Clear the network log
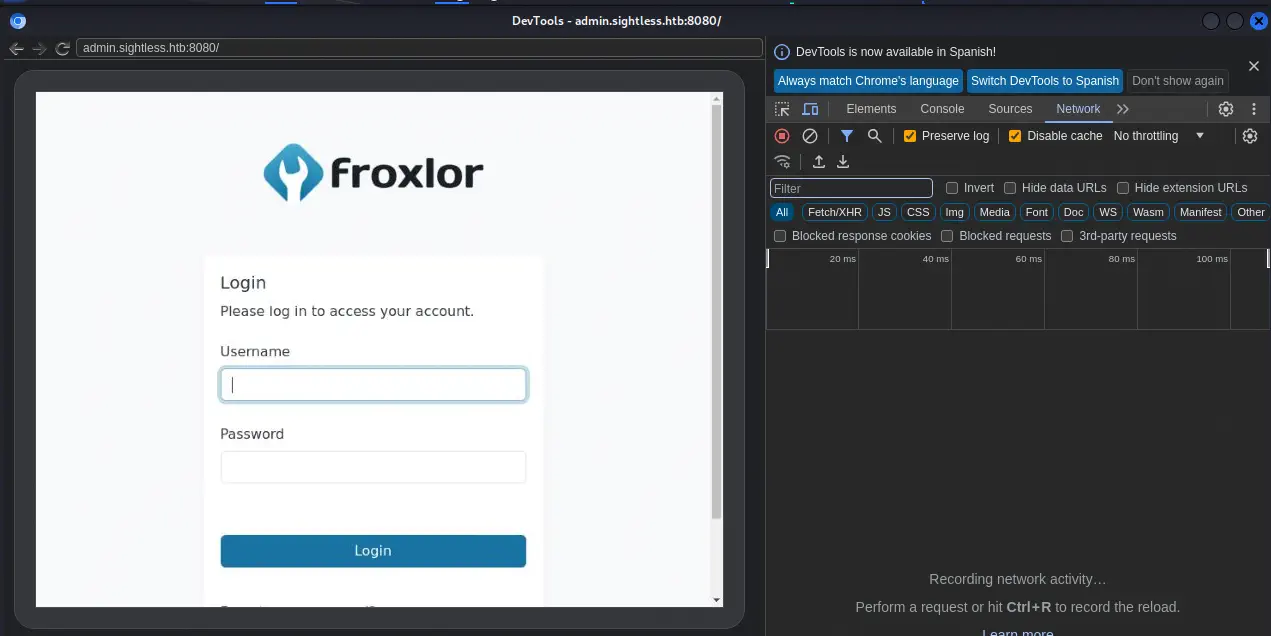1271x636 pixels. click(x=810, y=136)
